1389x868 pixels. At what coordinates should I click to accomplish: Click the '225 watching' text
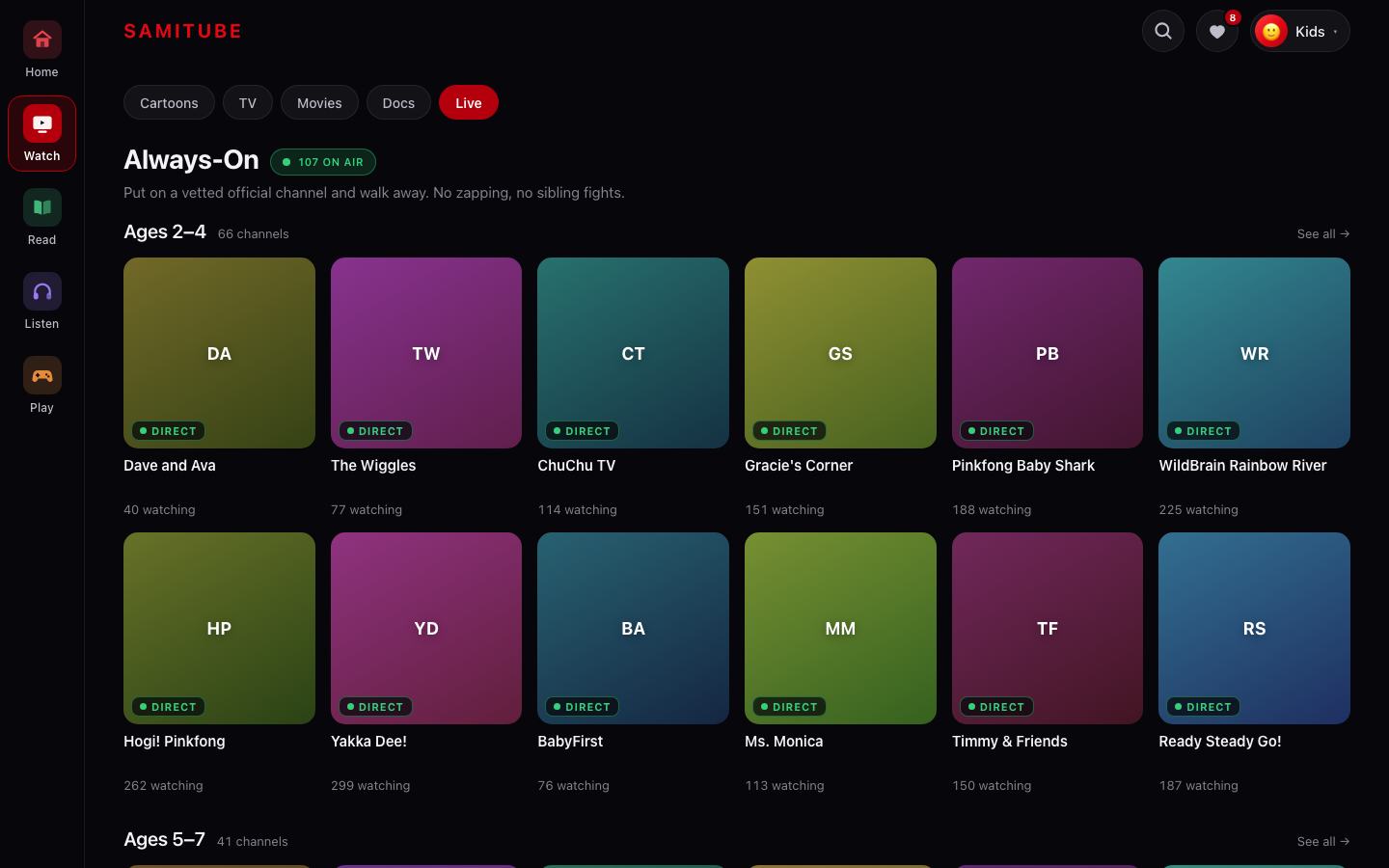(x=1198, y=510)
